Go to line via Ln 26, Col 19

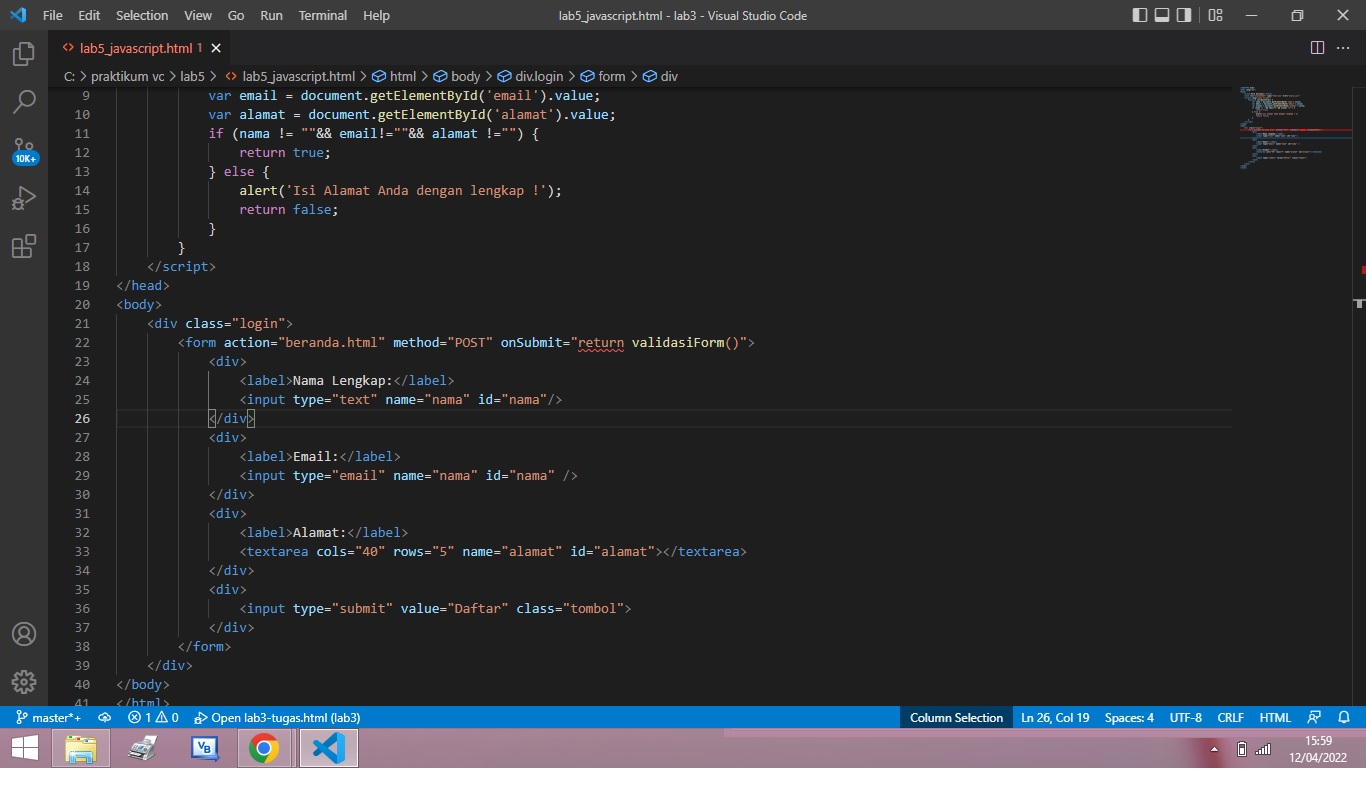point(1055,718)
